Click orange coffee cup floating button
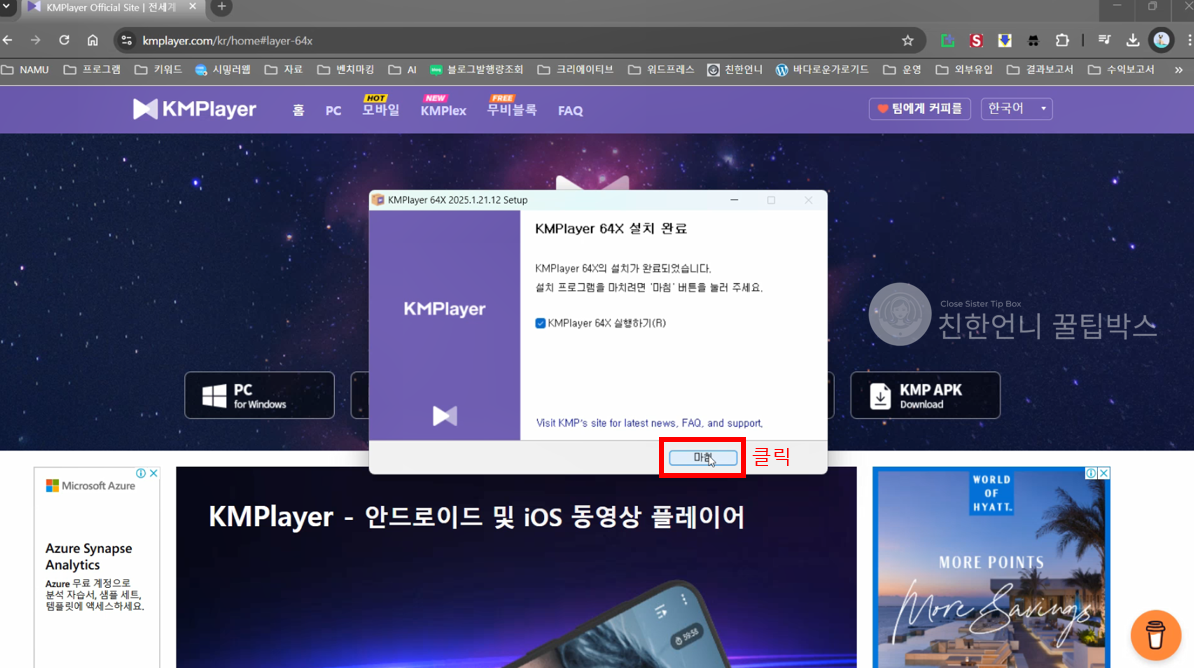The width and height of the screenshot is (1194, 668). click(x=1155, y=634)
